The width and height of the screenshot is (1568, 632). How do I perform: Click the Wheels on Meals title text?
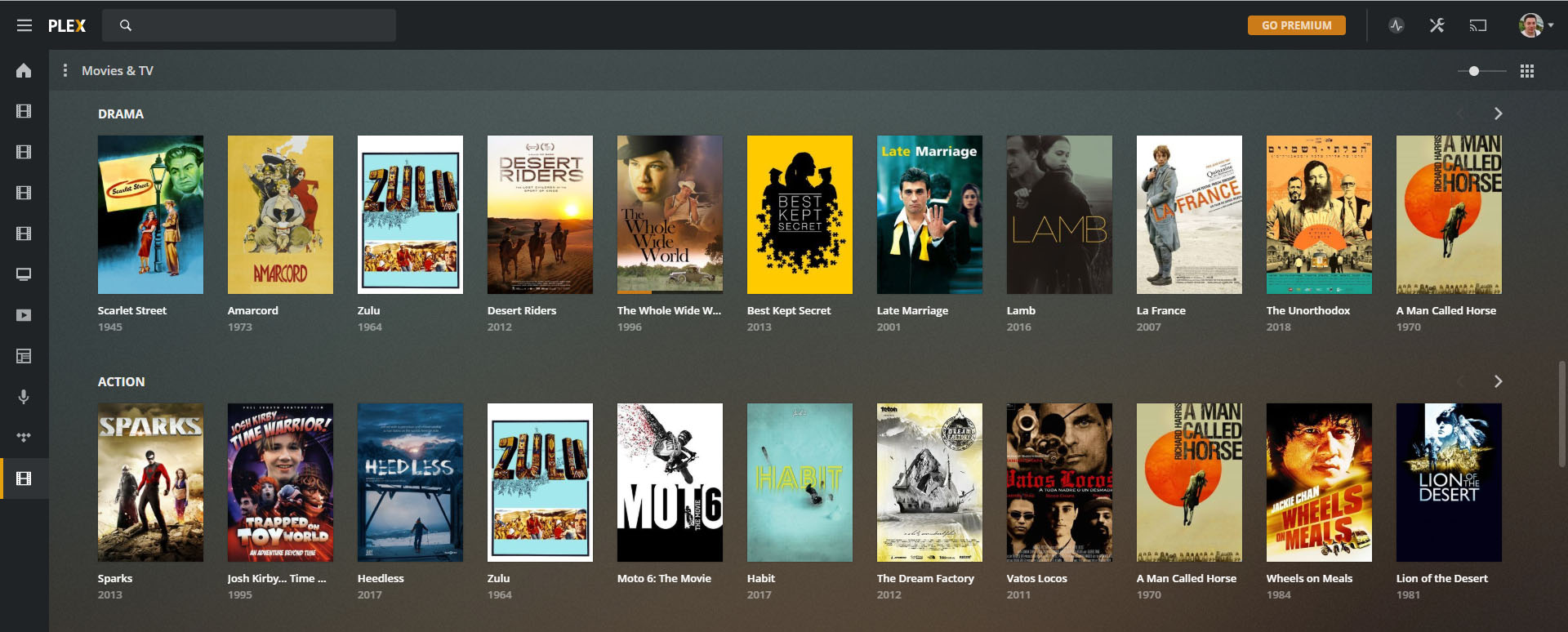click(x=1309, y=578)
